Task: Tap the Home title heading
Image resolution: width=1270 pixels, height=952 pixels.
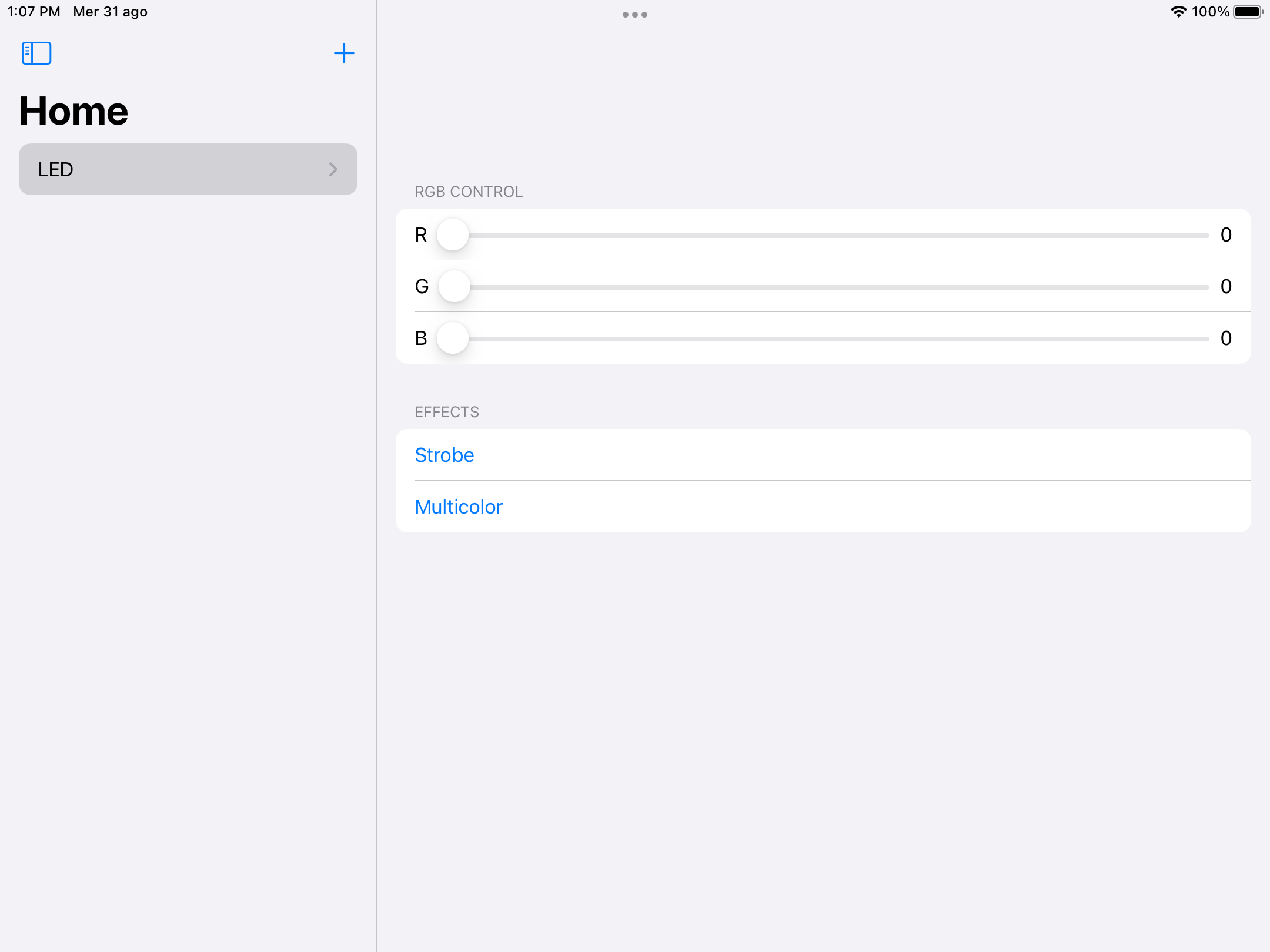Action: pyautogui.click(x=74, y=111)
